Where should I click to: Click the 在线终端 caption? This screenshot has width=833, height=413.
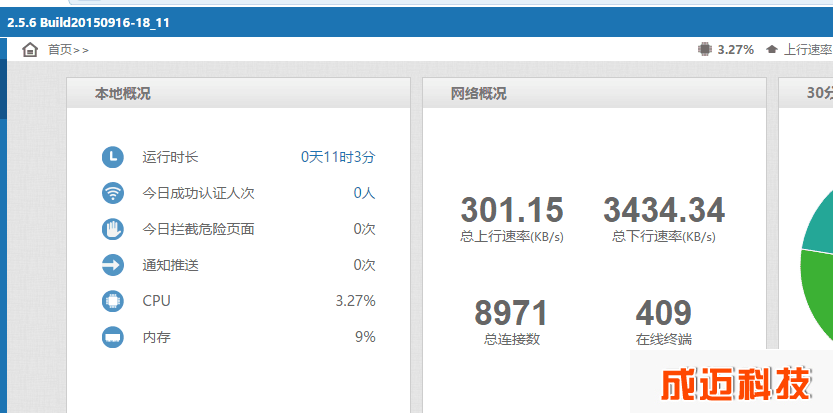point(664,340)
